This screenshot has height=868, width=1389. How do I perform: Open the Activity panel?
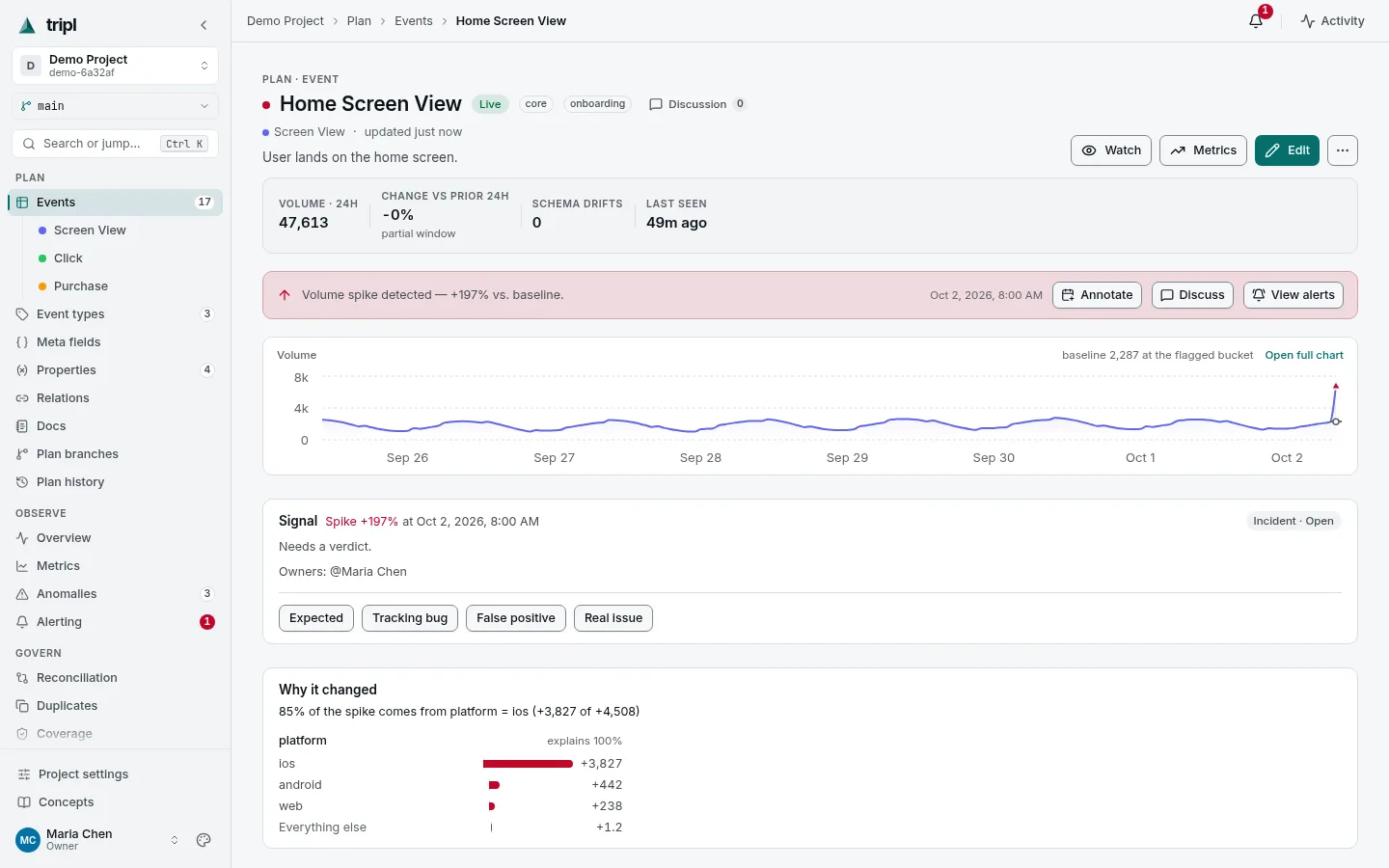[x=1332, y=20]
